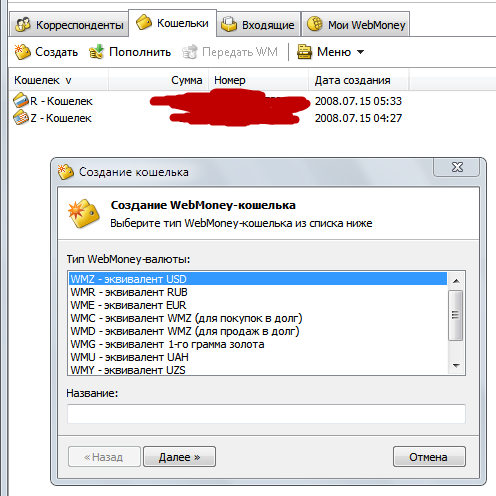Select WMC - эквивалент WMZ для покупок в долг
This screenshot has height=496, width=496.
(258, 318)
